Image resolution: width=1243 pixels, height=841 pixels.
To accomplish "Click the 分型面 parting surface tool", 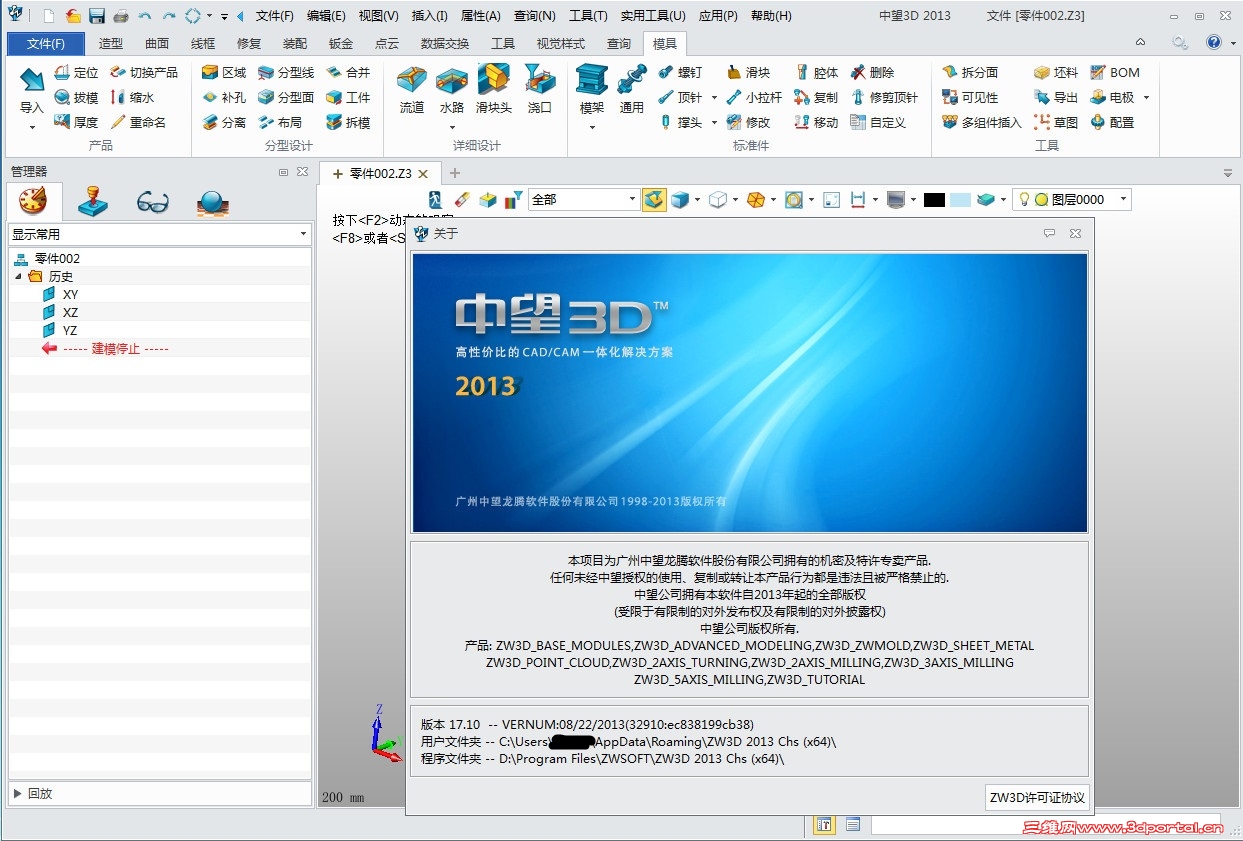I will pos(286,98).
